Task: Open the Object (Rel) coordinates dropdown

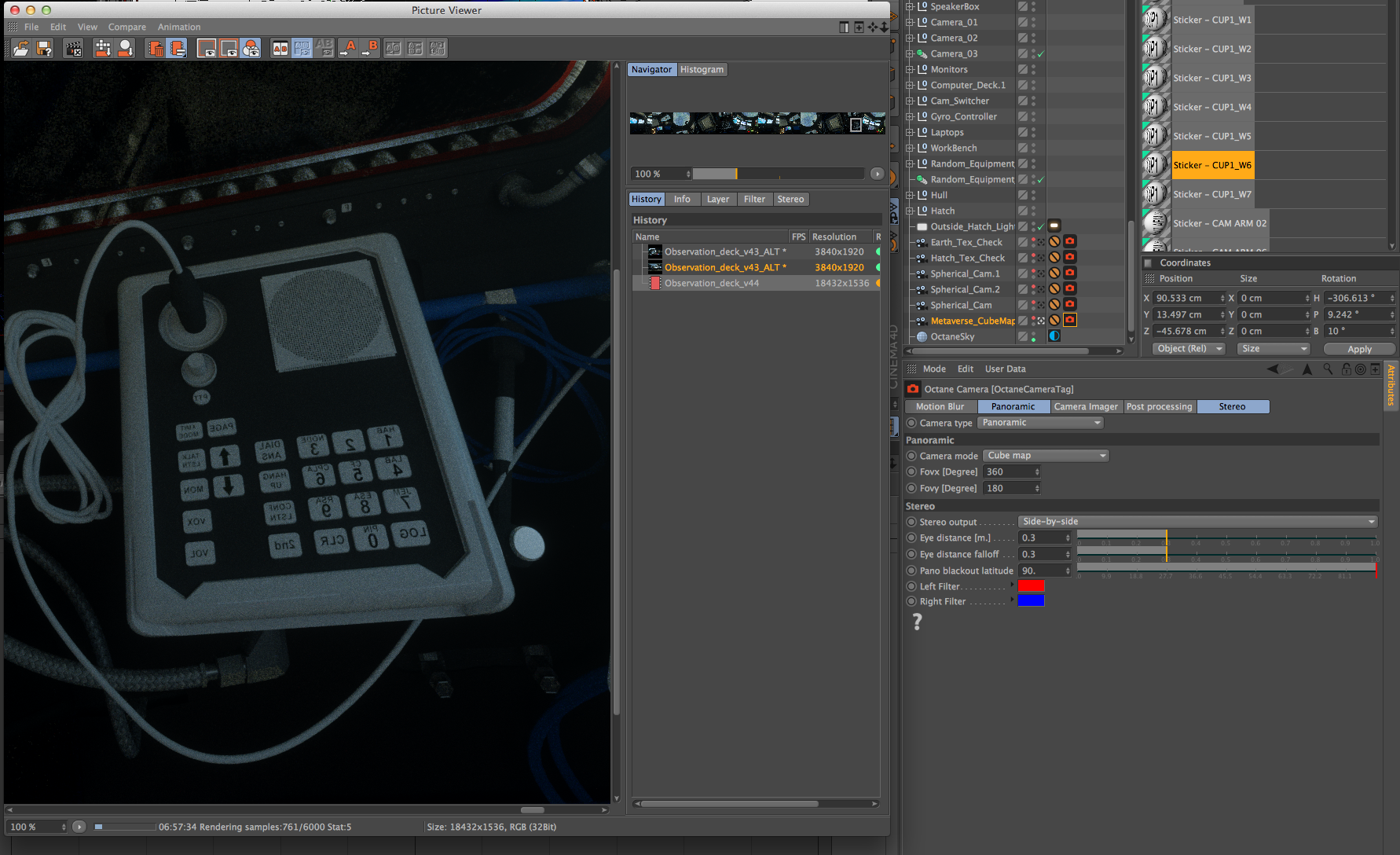Action: (1189, 348)
